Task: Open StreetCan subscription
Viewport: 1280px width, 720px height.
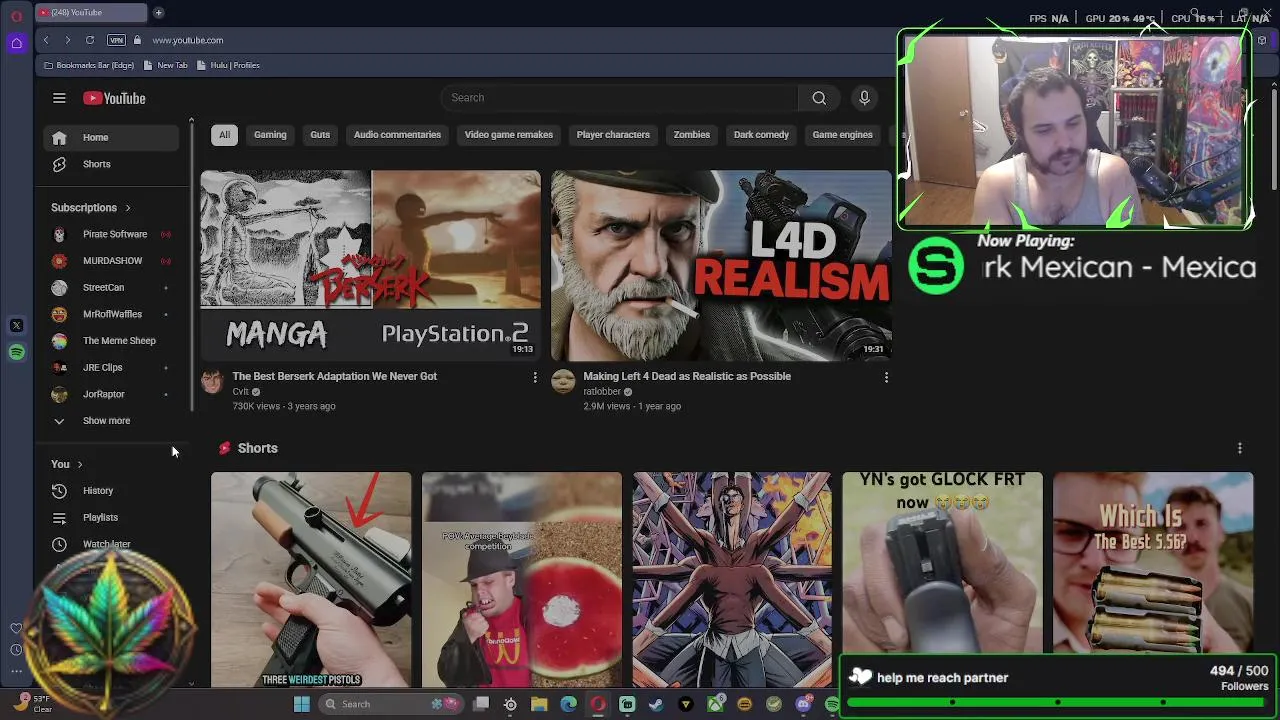Action: point(112,288)
